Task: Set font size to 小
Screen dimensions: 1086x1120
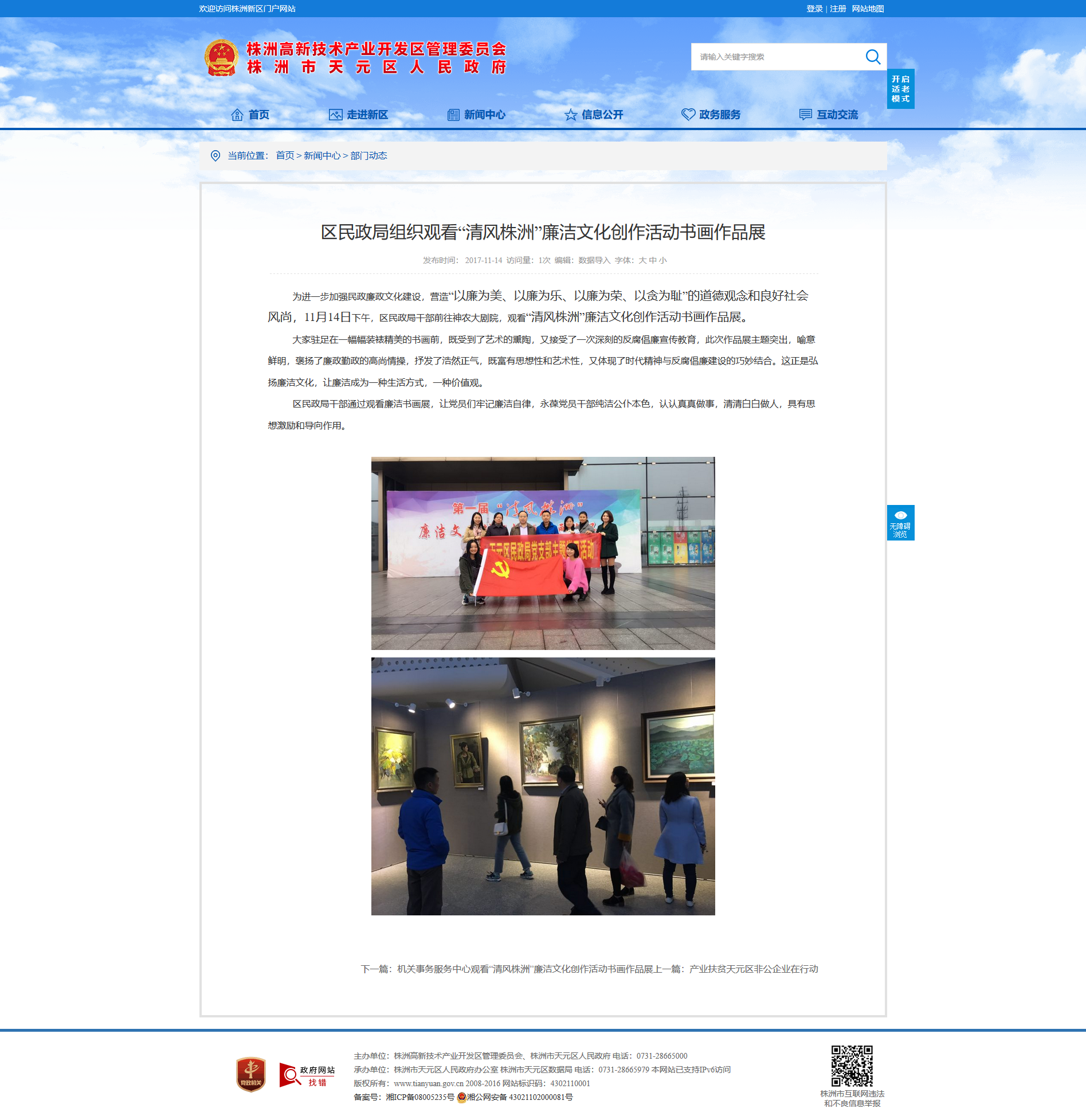Action: pos(662,260)
